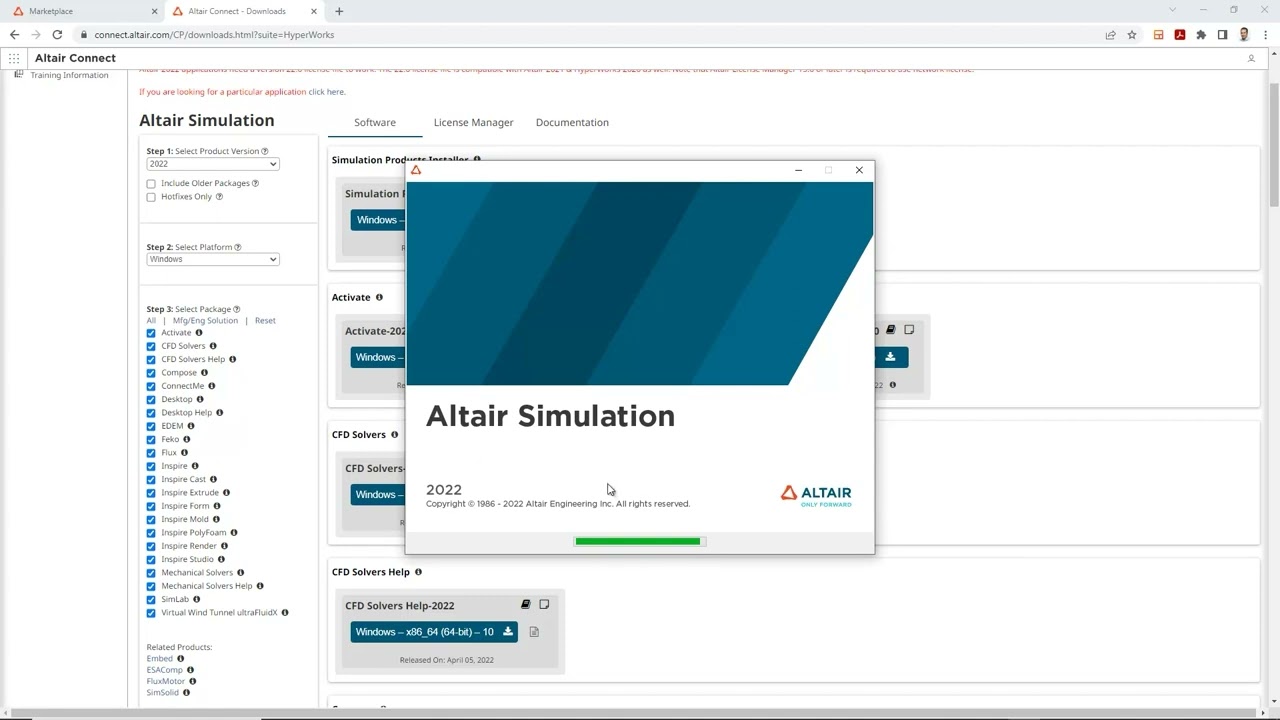
Task: Show info for the SimLab package
Action: click(x=196, y=599)
